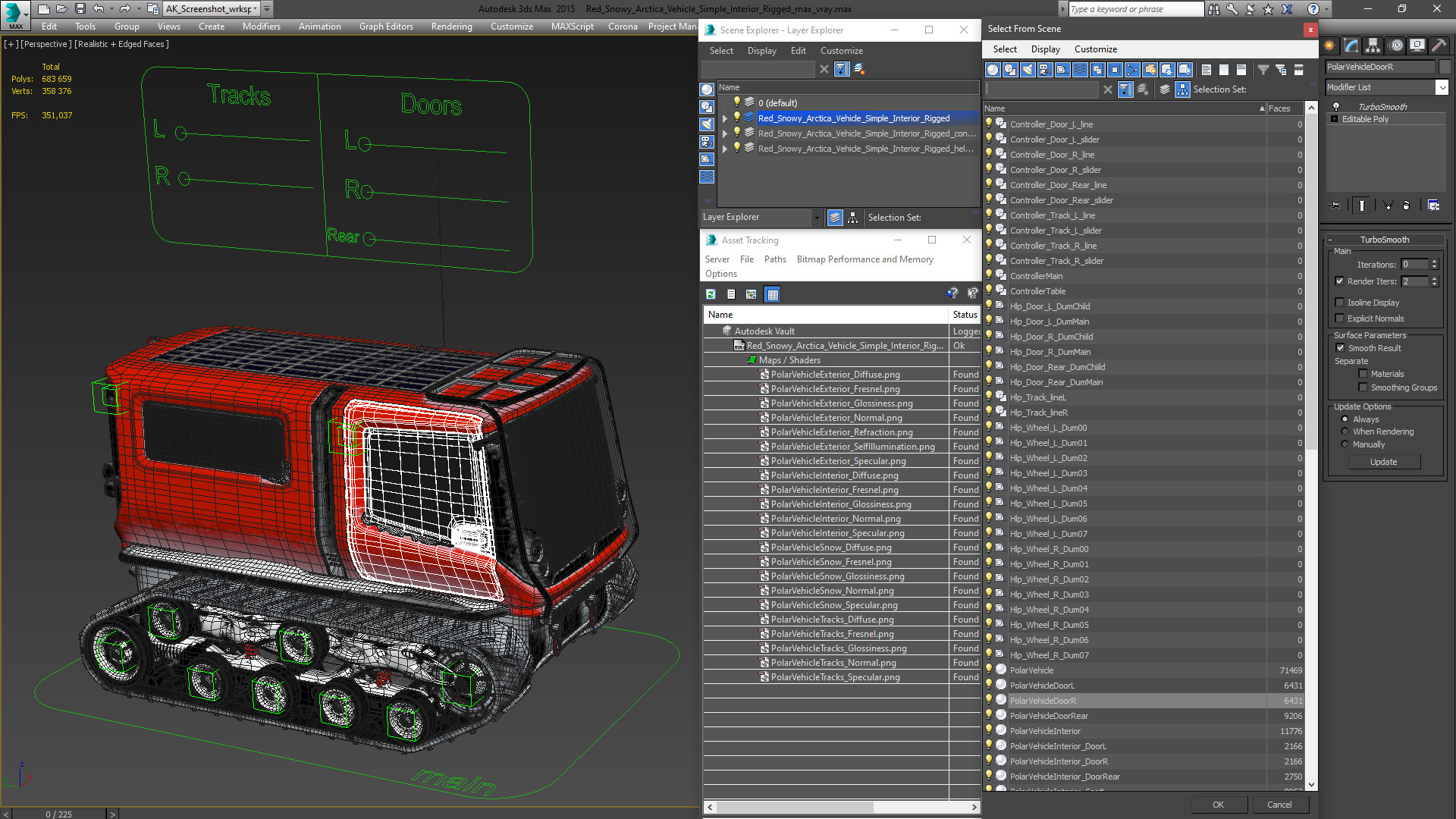Open Display menu in Scene Explorer

point(761,51)
